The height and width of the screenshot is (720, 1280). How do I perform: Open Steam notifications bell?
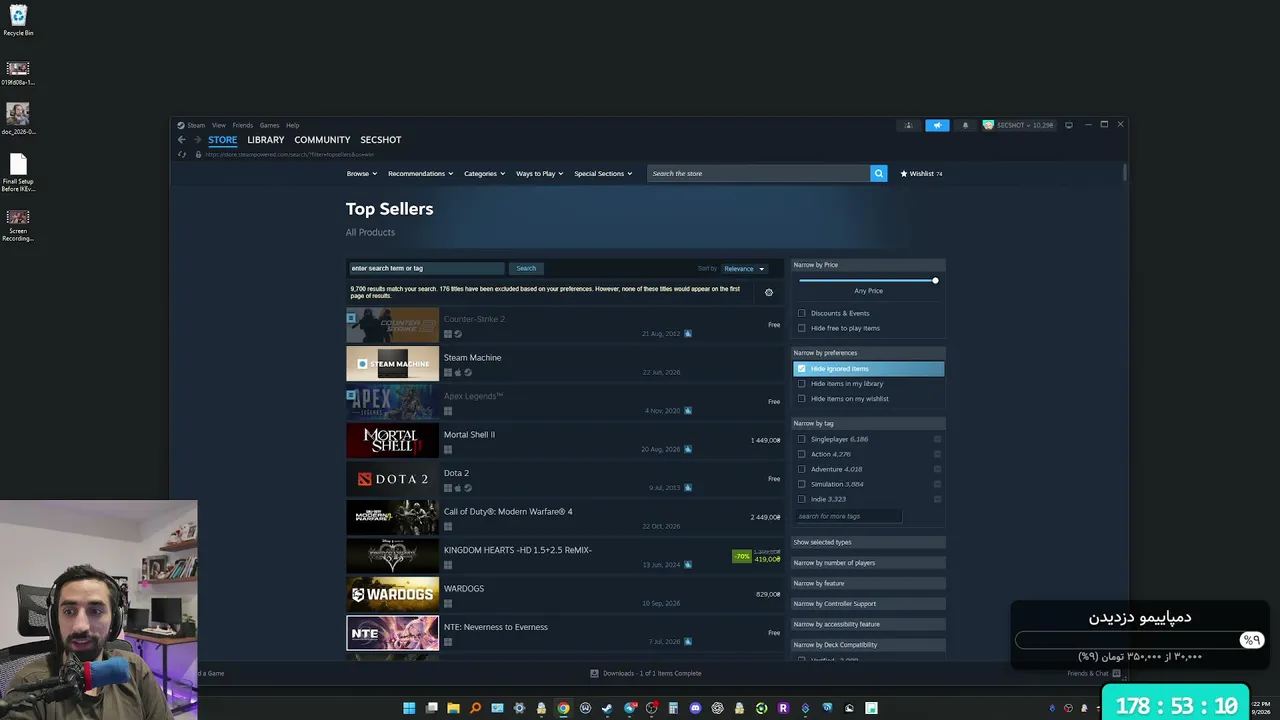click(965, 125)
